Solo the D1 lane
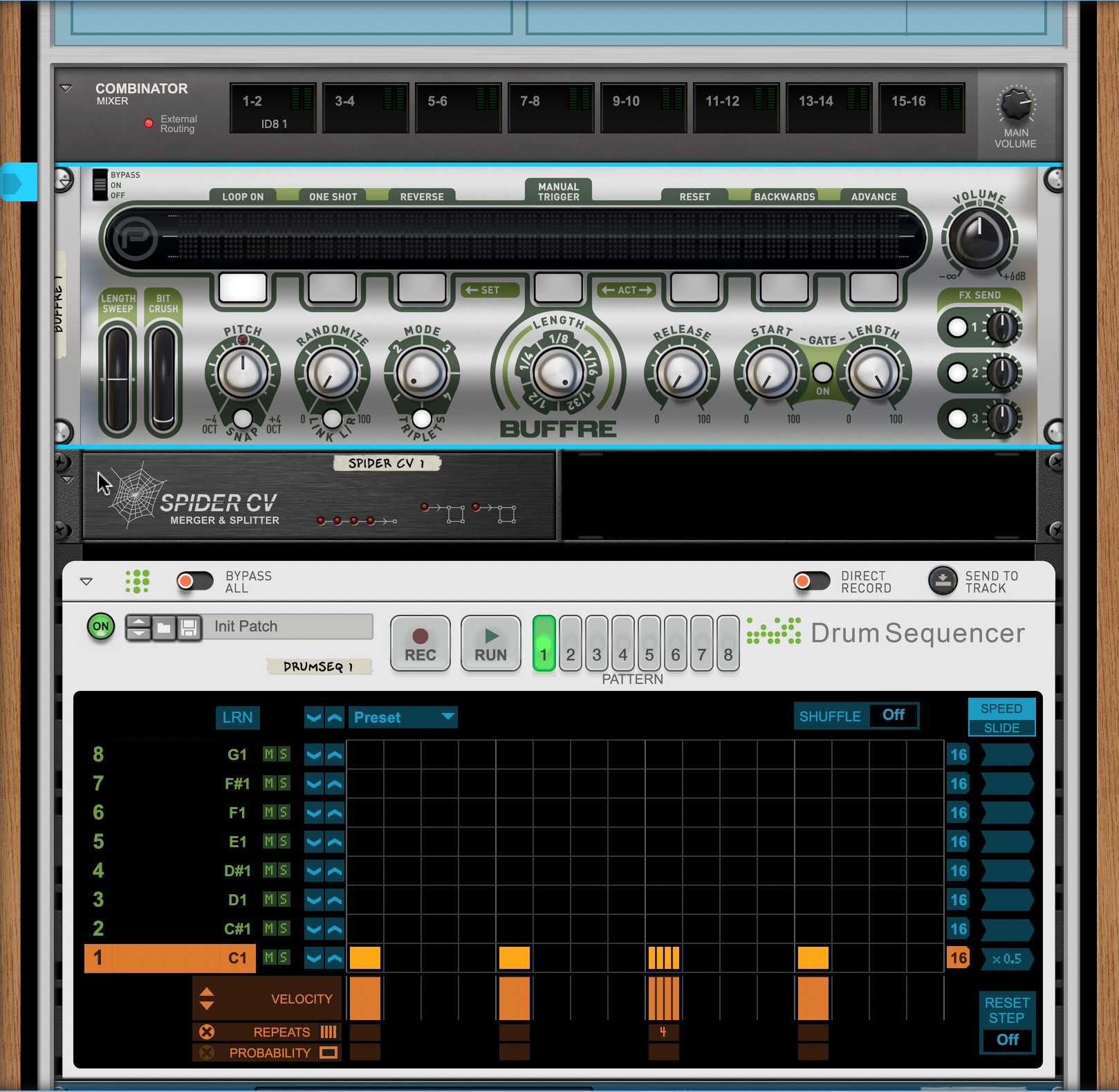Image resolution: width=1119 pixels, height=1092 pixels. pos(284,899)
